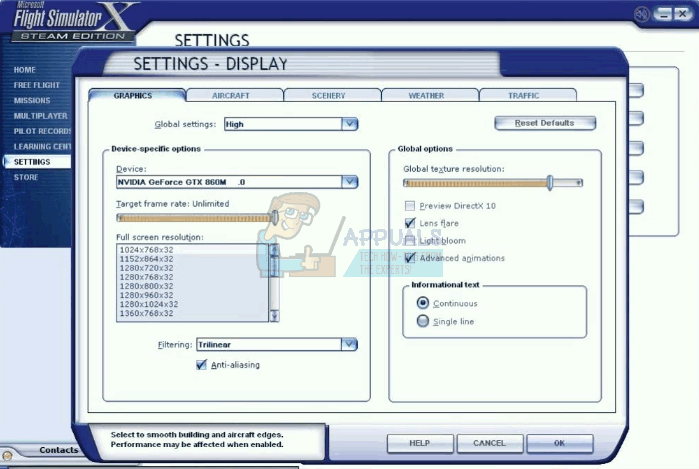Screen dimensions: 699x469
Task: Select Settings in sidebar
Action: tap(37, 161)
